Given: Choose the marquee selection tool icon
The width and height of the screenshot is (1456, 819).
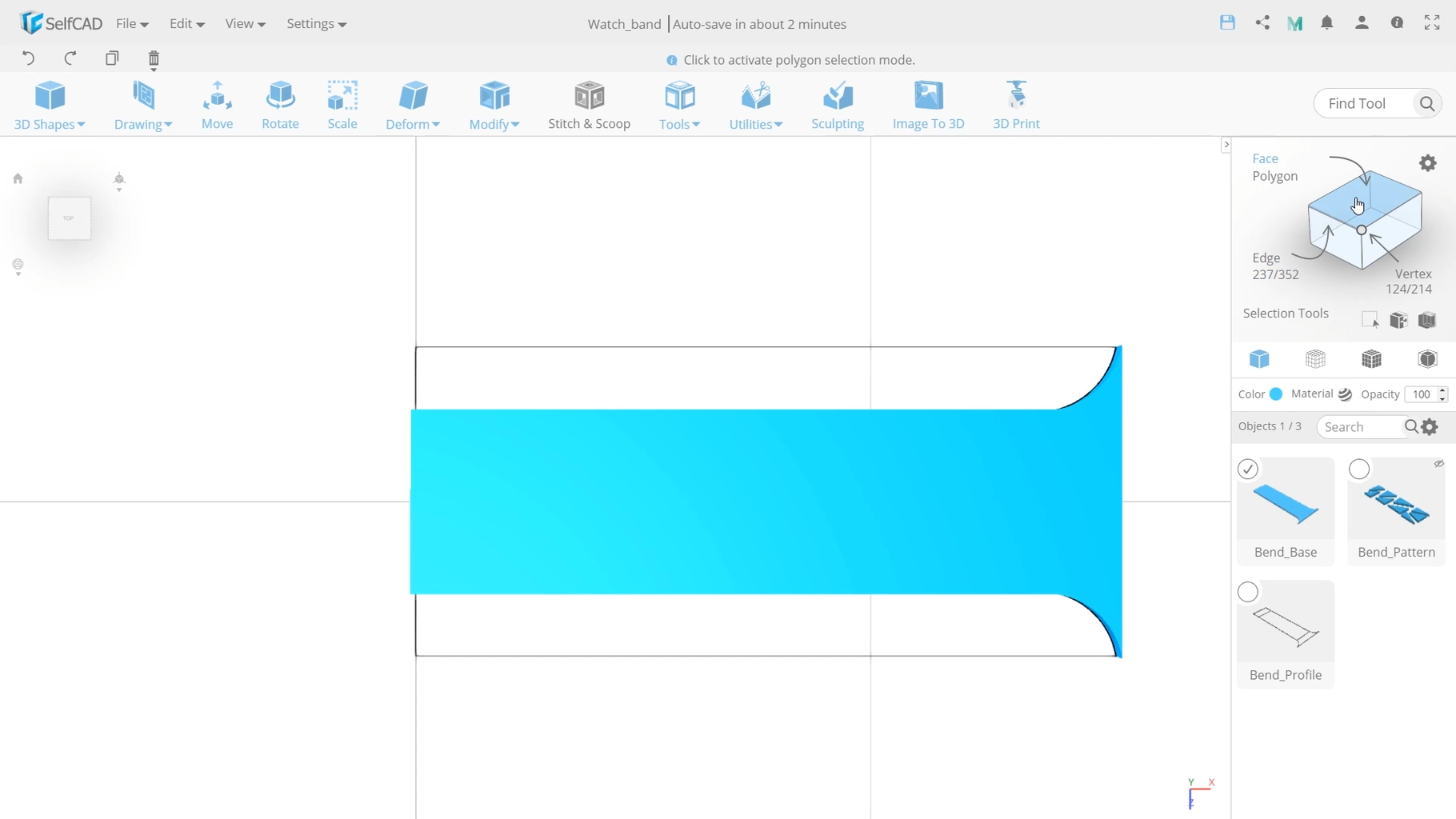Looking at the screenshot, I should pos(1370,320).
